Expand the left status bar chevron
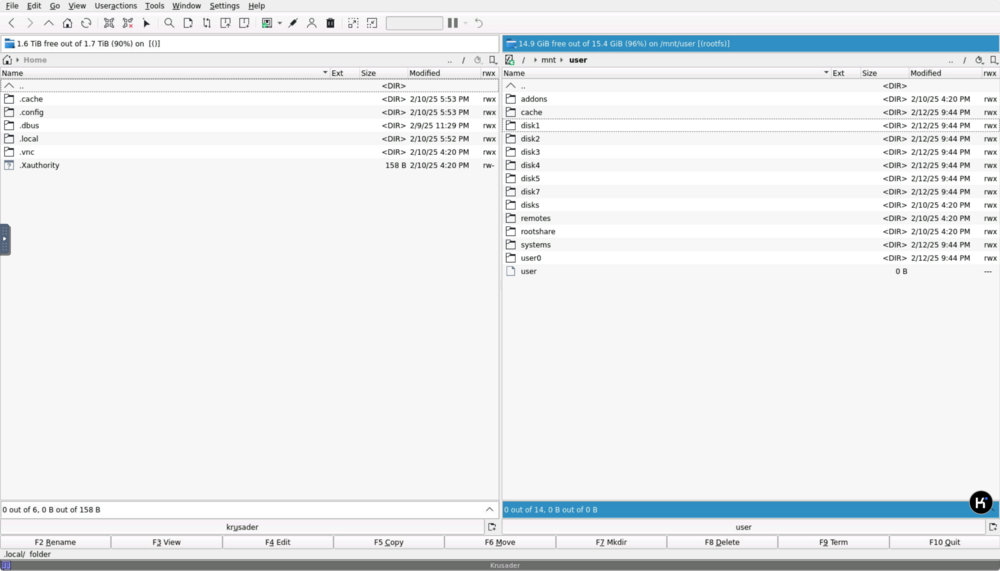Screen dimensions: 1000x571 [x=489, y=509]
